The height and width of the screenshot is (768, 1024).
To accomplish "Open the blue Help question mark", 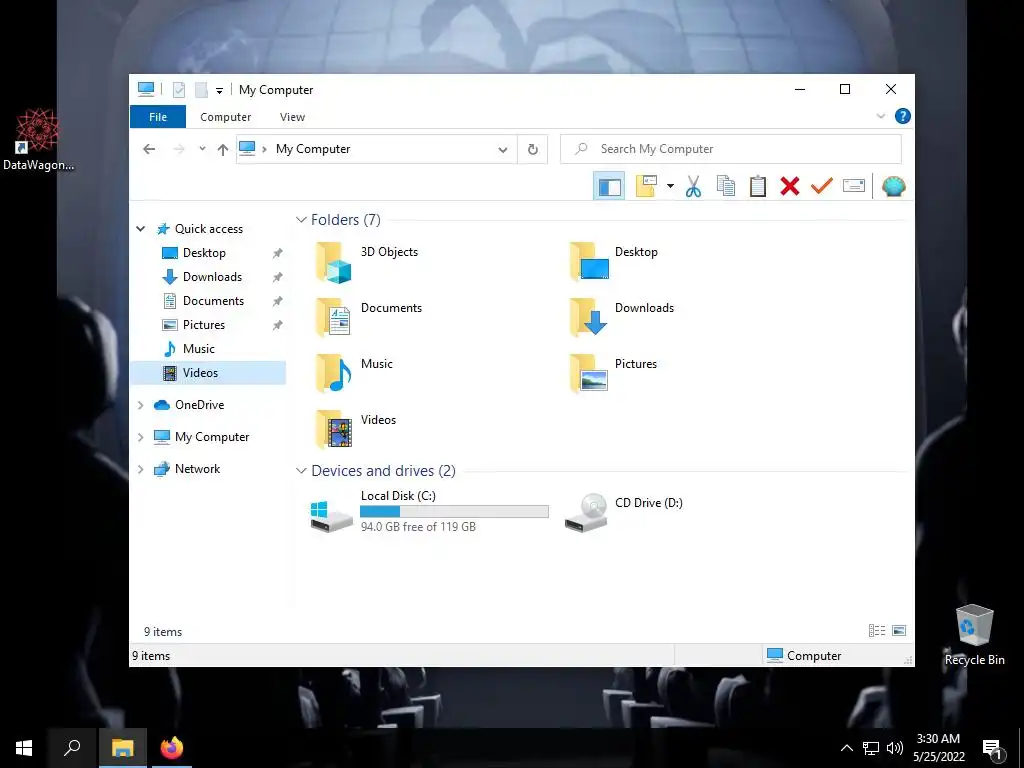I will [903, 116].
